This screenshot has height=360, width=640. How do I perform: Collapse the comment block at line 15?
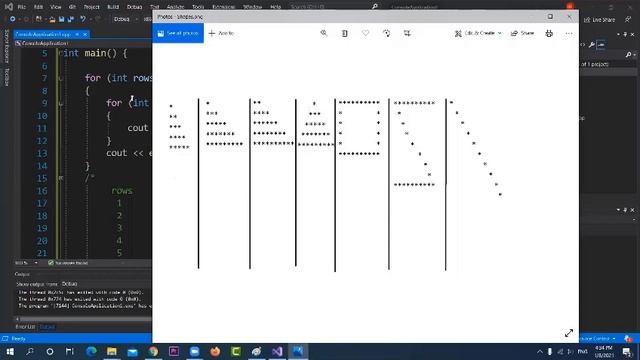coord(60,178)
